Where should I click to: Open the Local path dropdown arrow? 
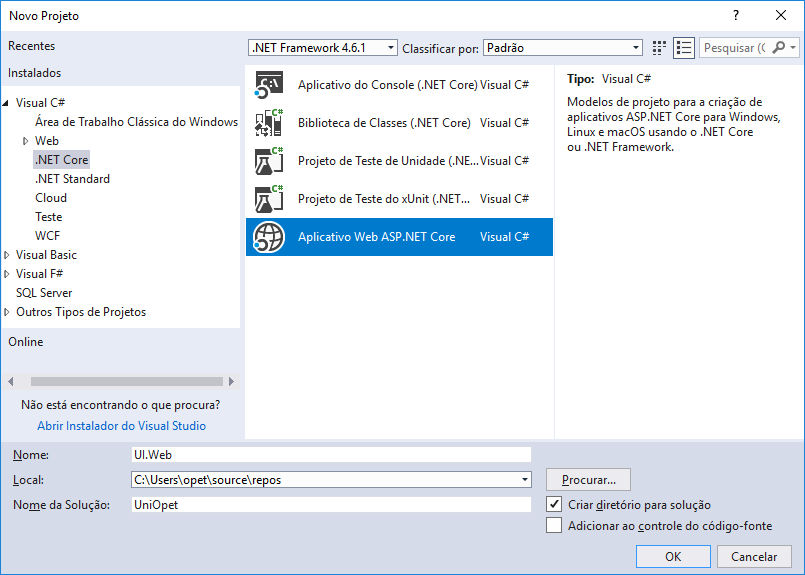coord(525,480)
